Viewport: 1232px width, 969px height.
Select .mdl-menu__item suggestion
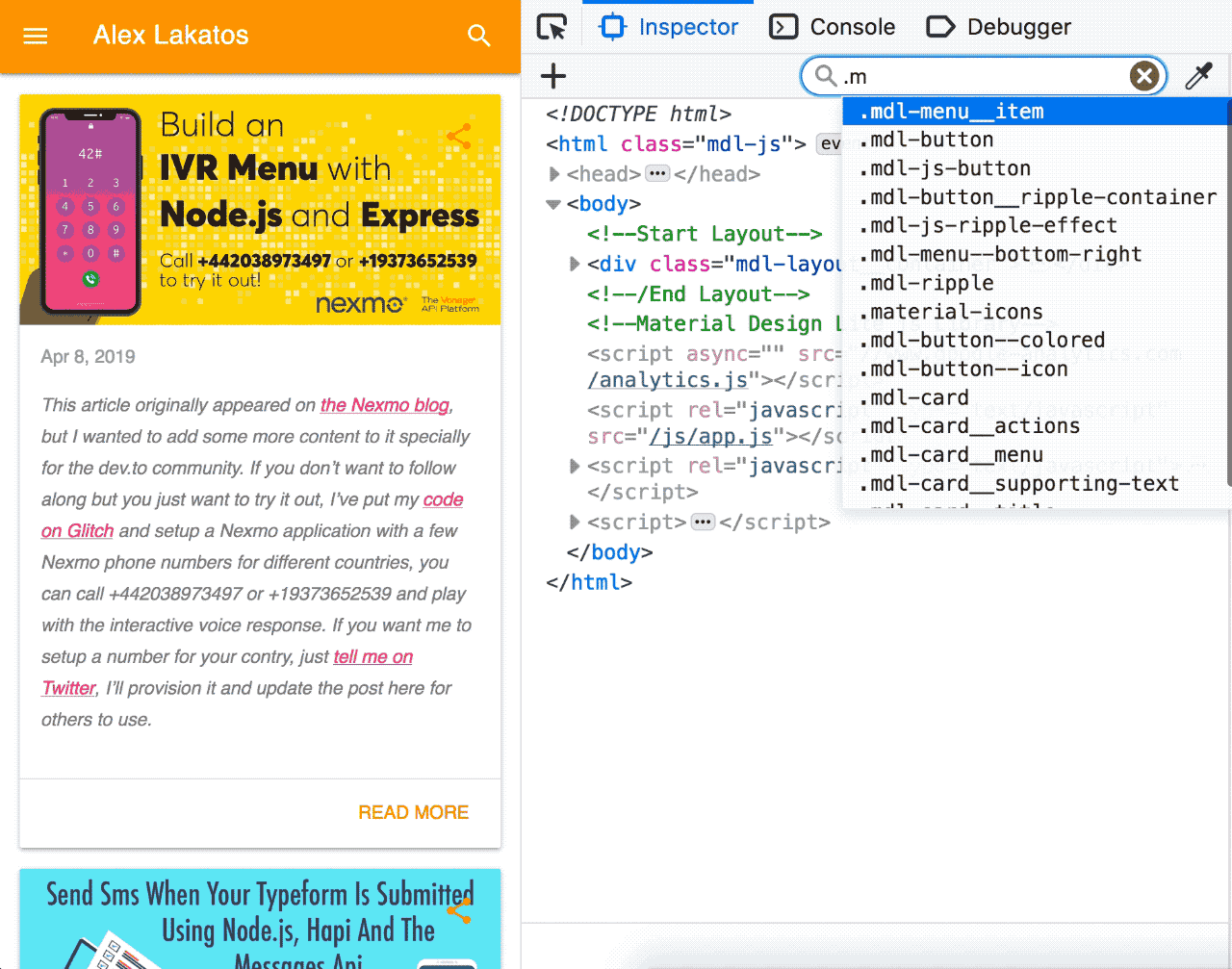[x=1036, y=112]
